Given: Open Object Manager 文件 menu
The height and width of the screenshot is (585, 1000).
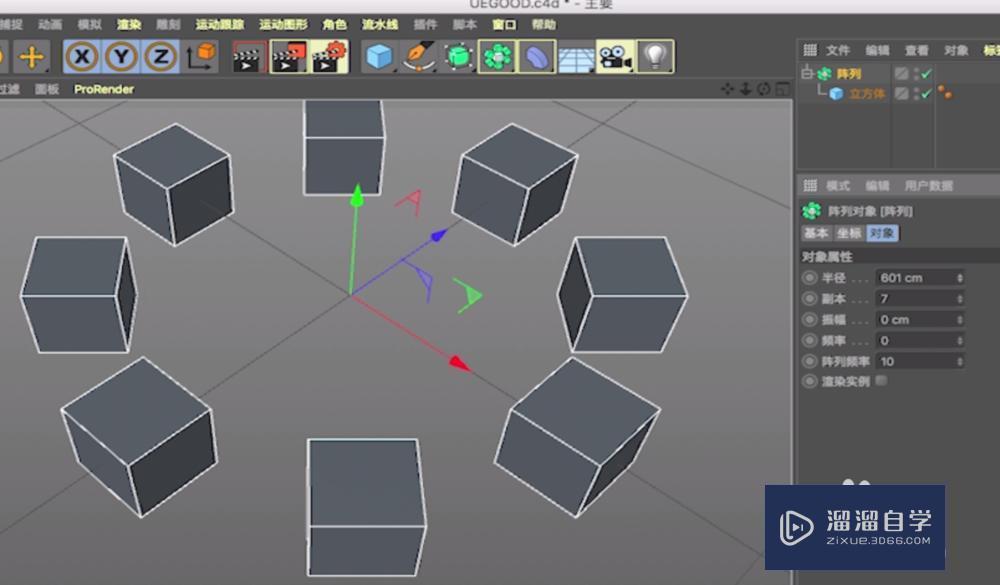Looking at the screenshot, I should coord(838,50).
